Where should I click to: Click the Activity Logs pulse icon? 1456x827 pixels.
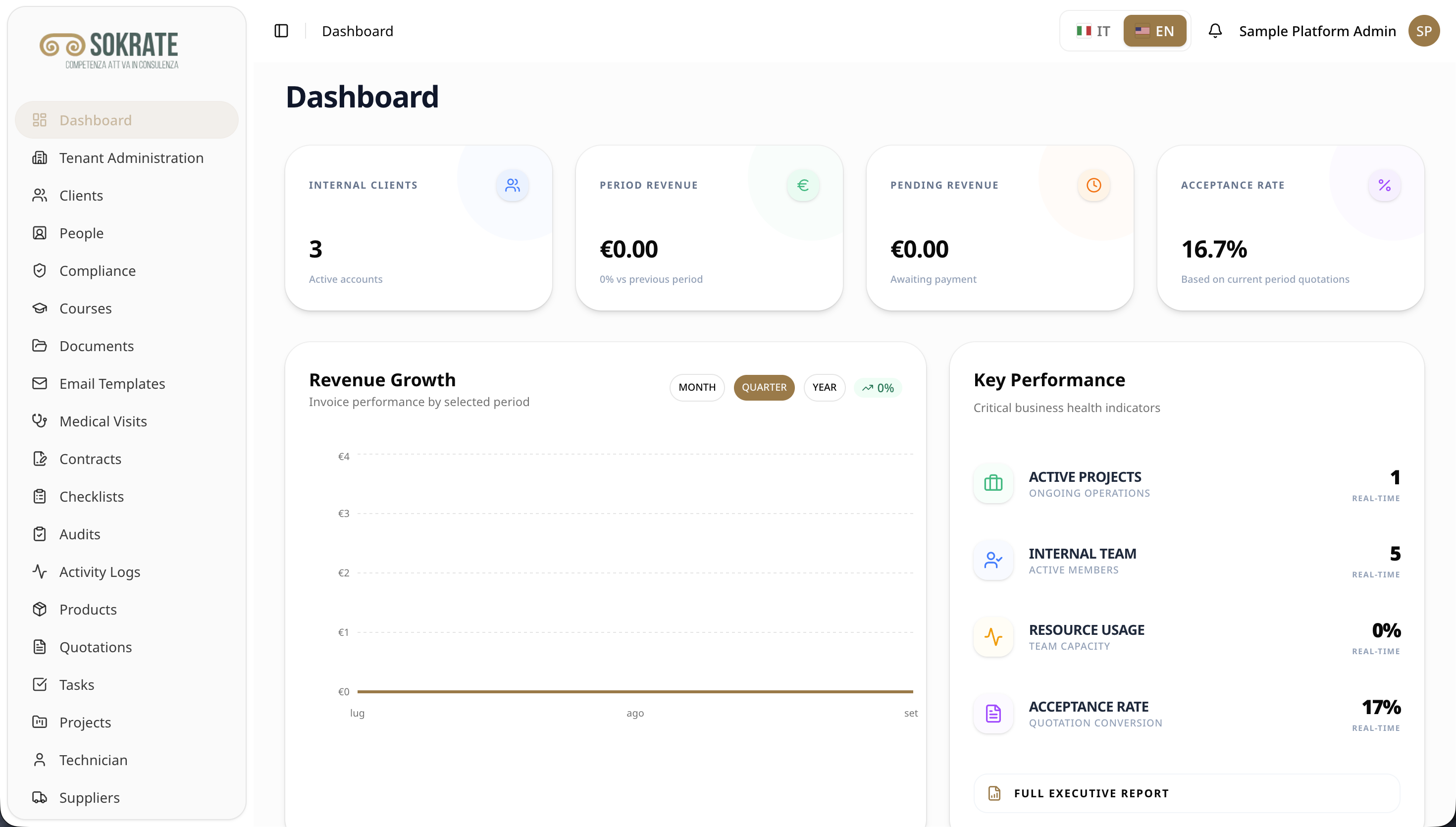[39, 571]
